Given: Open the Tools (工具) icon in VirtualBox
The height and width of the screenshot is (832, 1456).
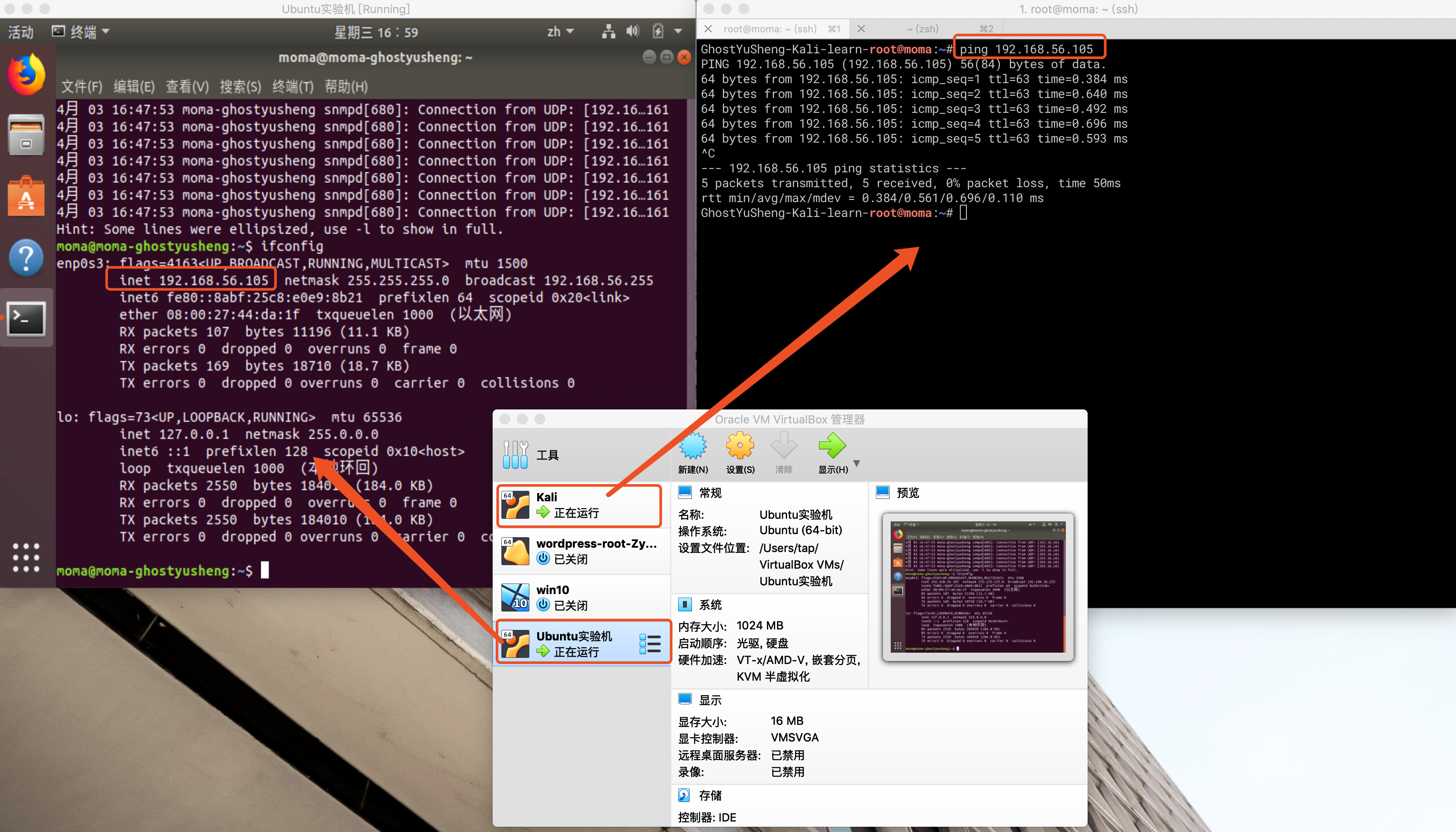Looking at the screenshot, I should [515, 454].
